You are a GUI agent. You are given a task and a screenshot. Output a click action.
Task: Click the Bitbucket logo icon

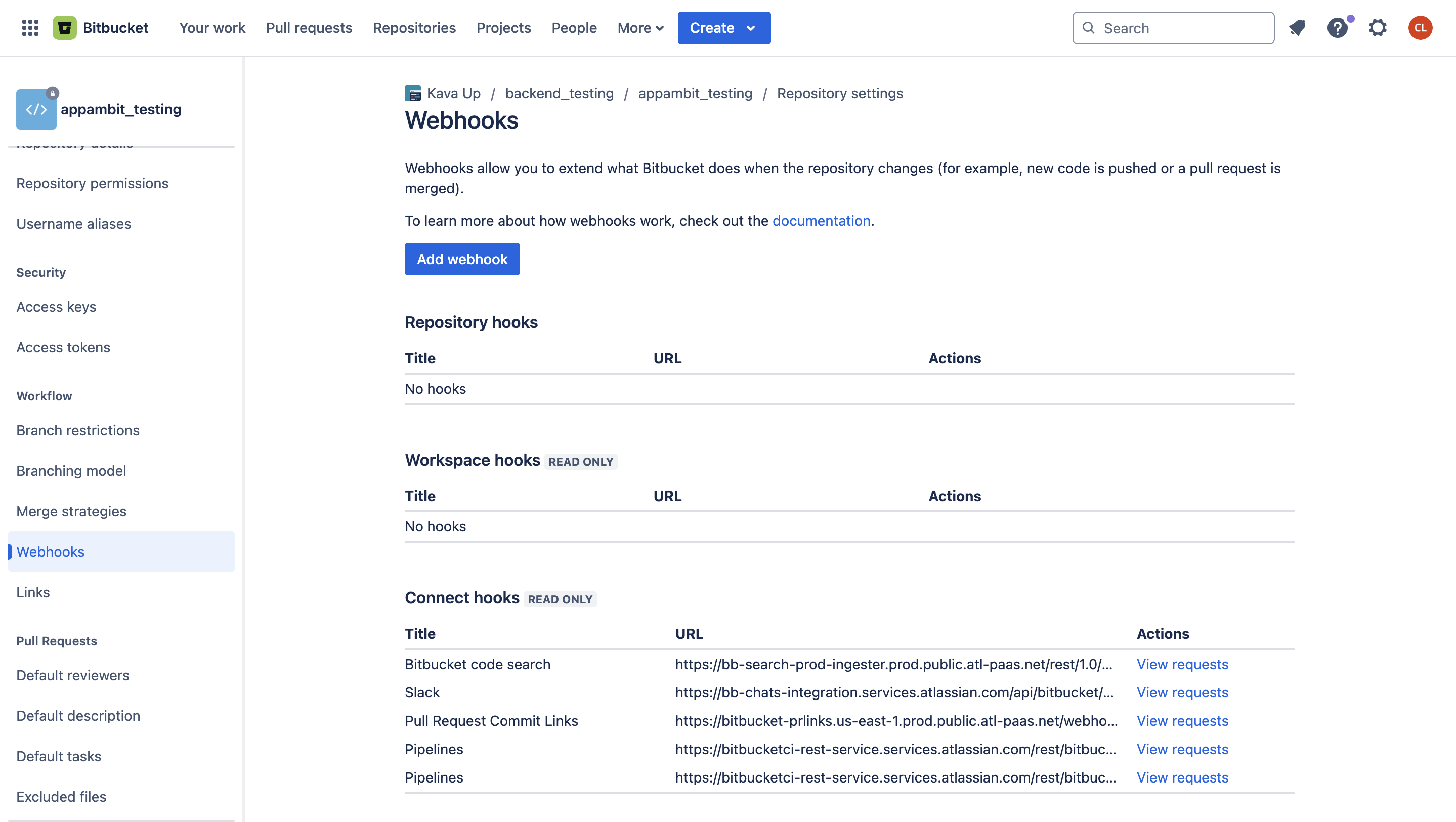(64, 28)
